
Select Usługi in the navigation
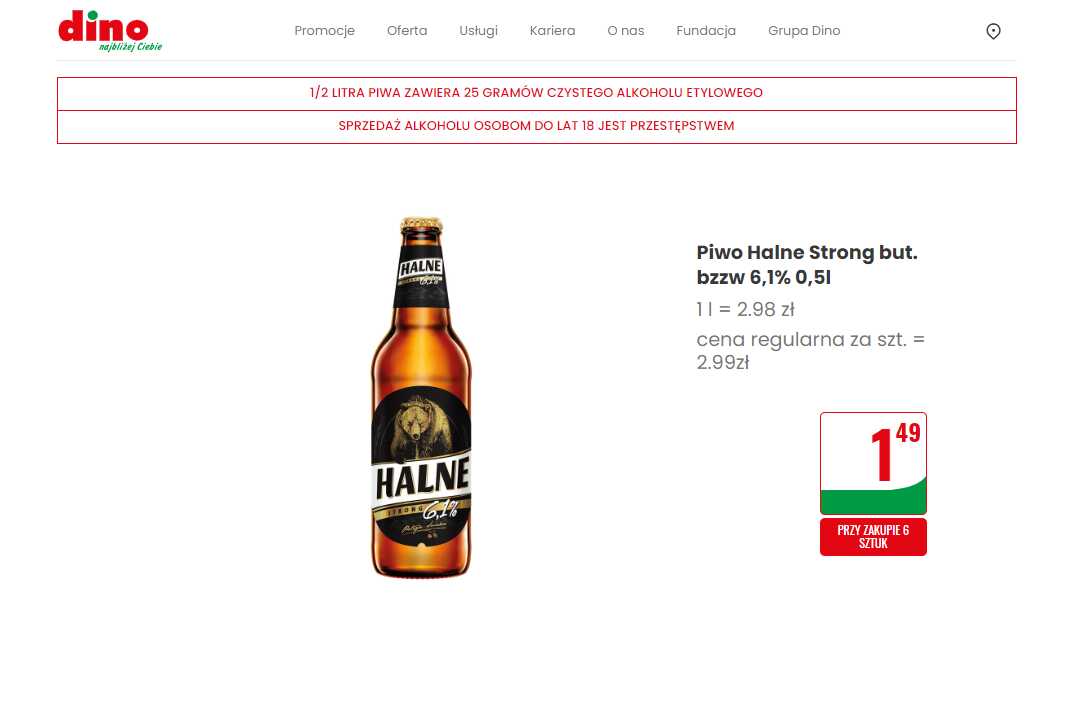click(478, 31)
